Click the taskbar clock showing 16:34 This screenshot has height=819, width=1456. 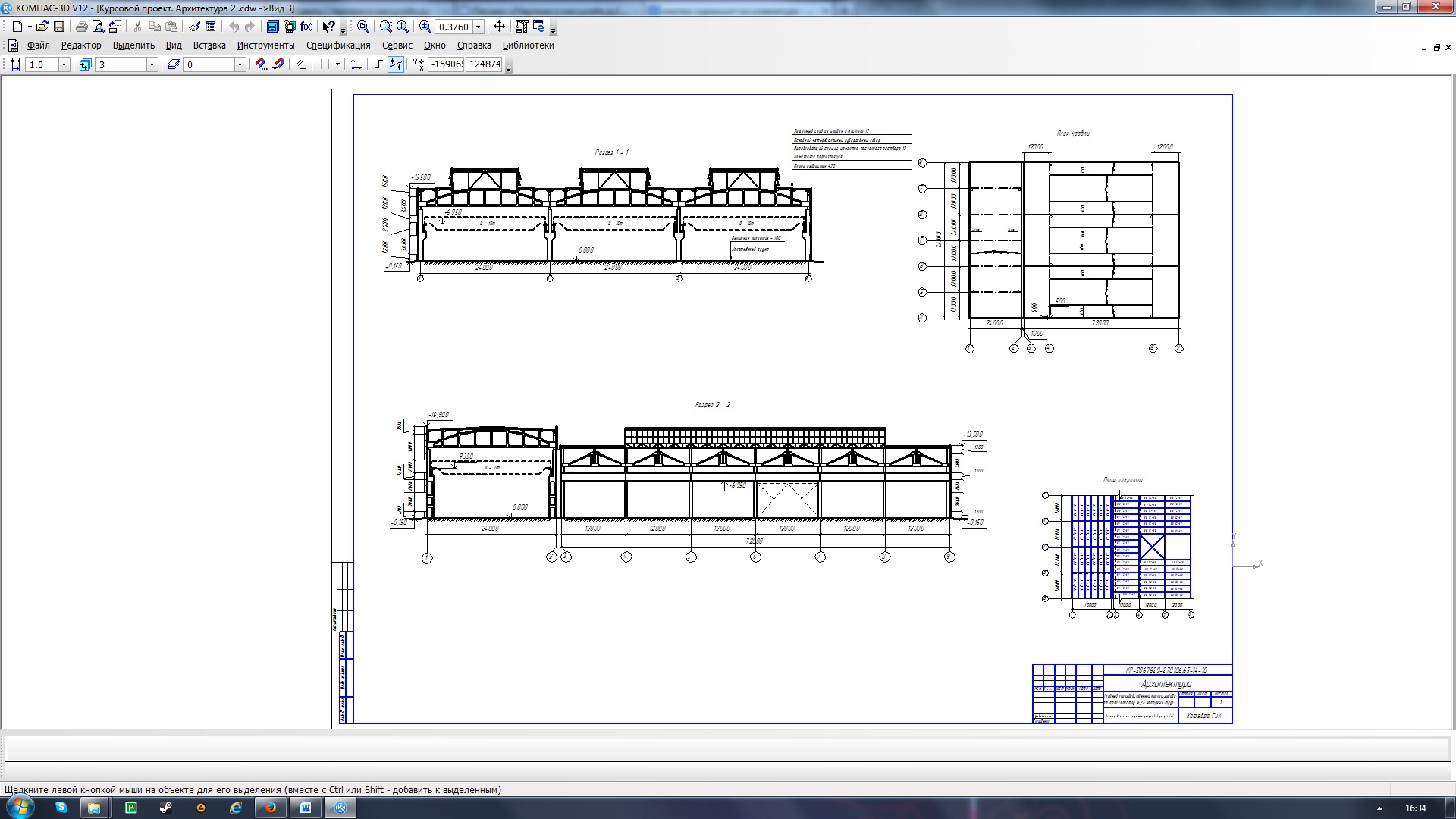pyautogui.click(x=1415, y=808)
